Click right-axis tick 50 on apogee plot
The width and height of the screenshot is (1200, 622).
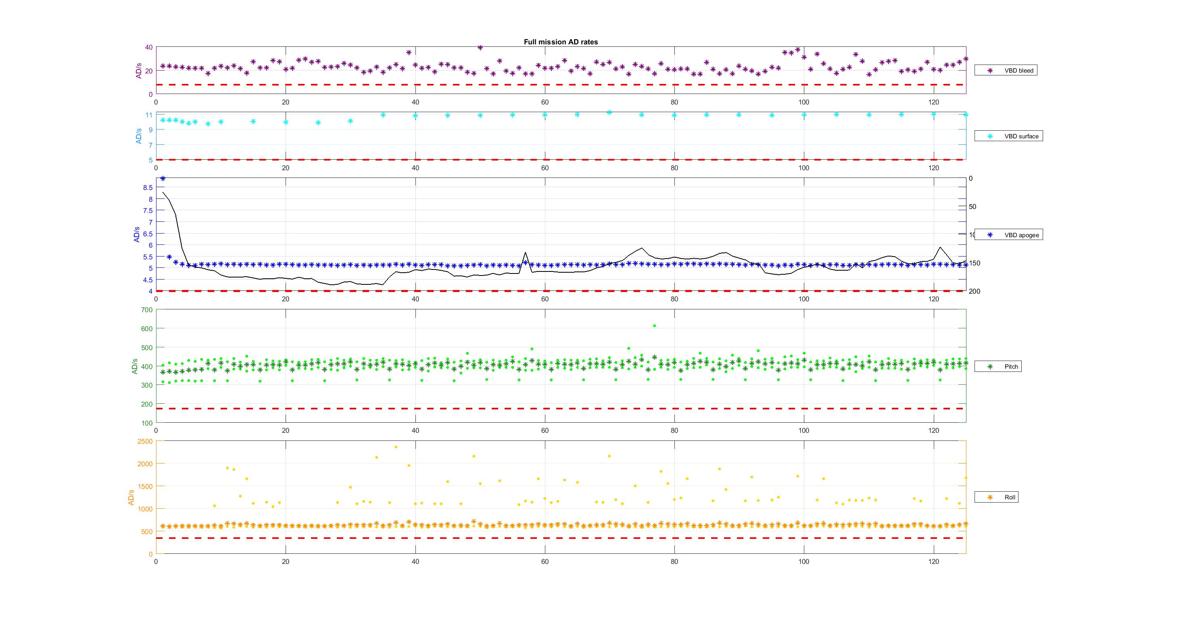coord(973,206)
